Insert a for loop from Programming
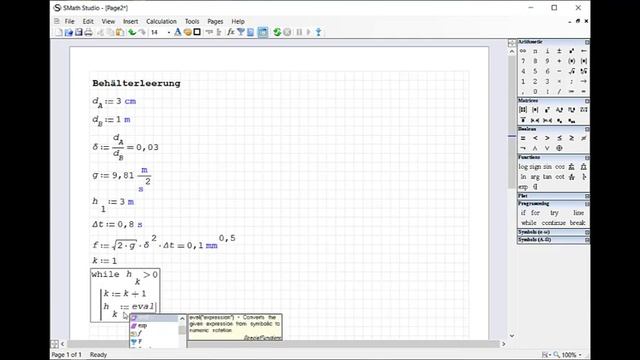The image size is (640, 360). [535, 213]
